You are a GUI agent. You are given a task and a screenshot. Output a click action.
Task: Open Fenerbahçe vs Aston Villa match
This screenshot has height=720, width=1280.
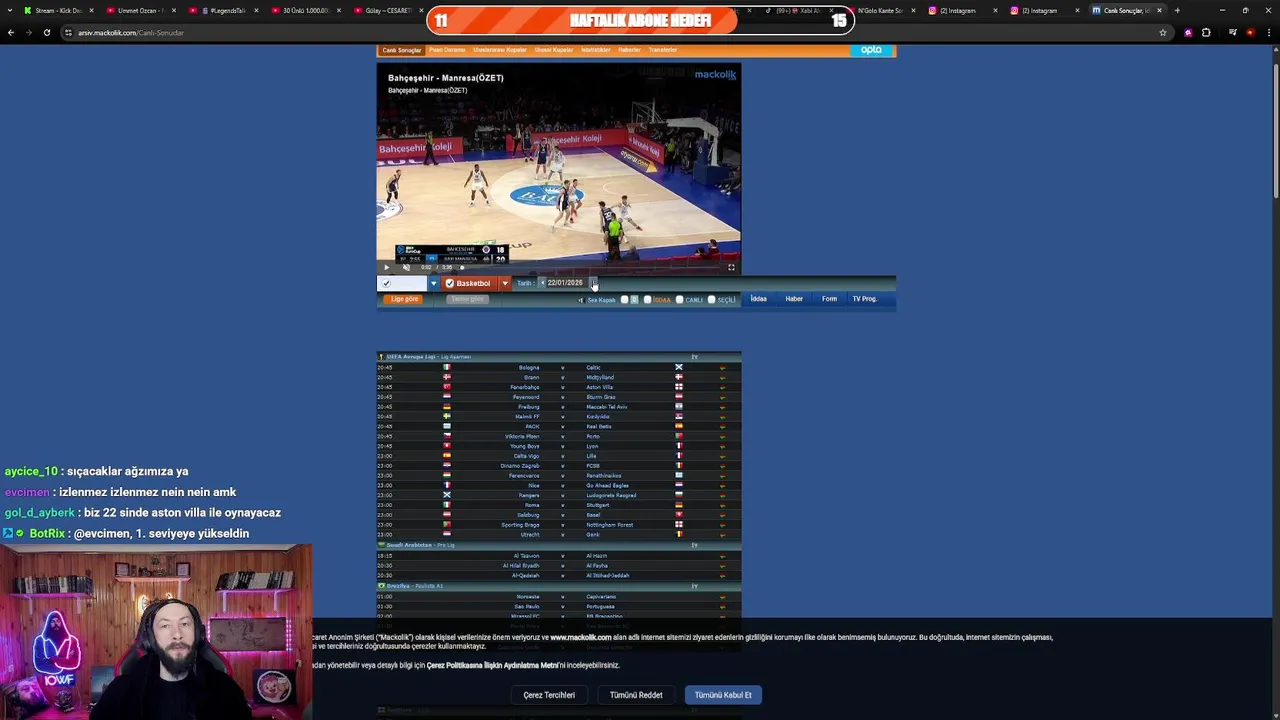tap(559, 387)
